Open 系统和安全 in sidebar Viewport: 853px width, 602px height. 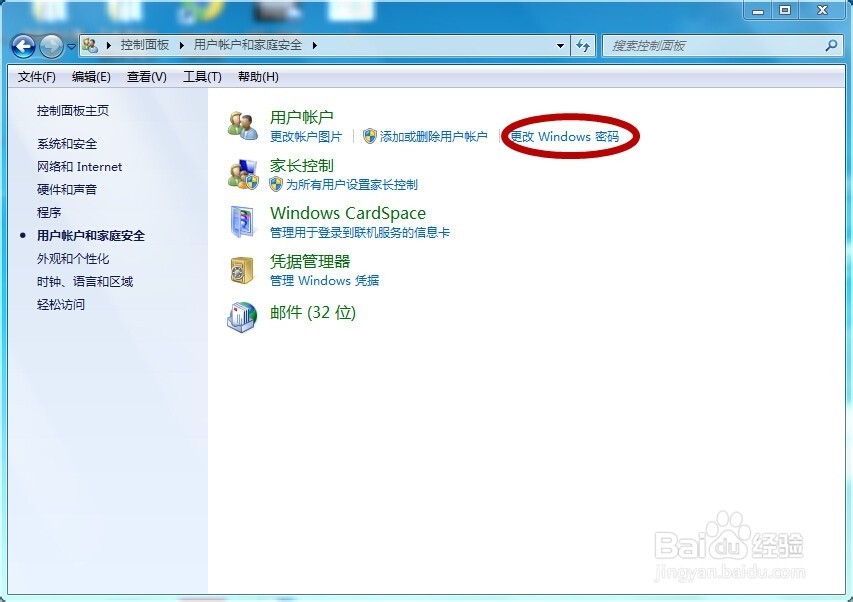pos(67,144)
